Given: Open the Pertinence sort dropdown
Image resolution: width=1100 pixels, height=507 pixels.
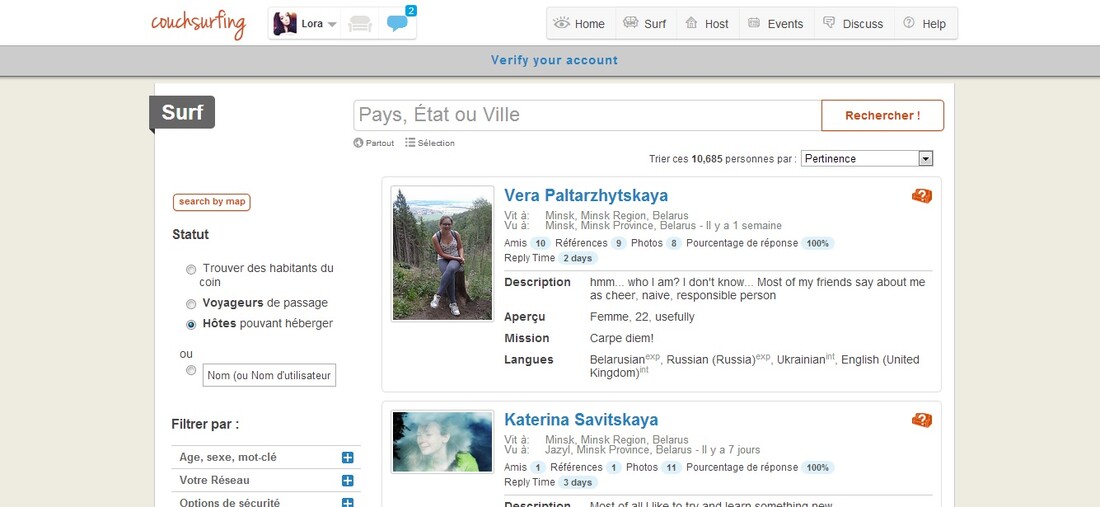Looking at the screenshot, I should point(866,158).
